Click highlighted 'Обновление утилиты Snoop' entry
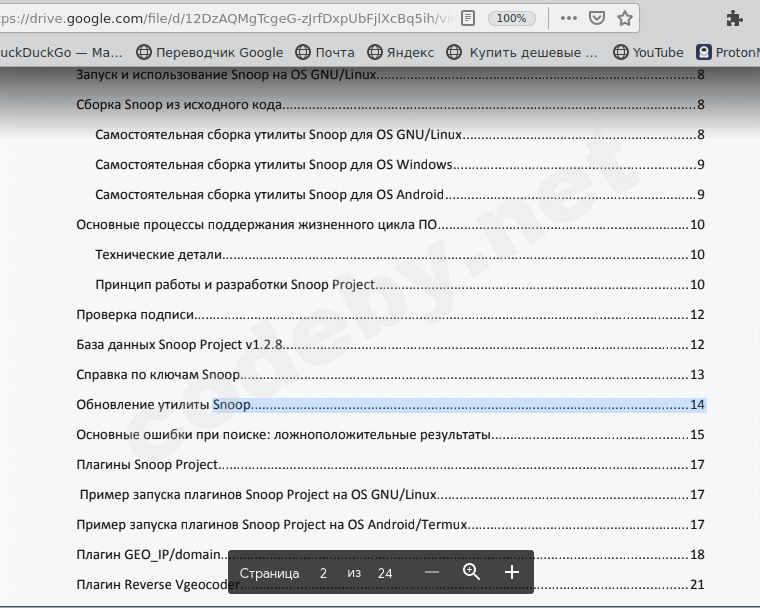Image resolution: width=760 pixels, height=608 pixels. 390,405
